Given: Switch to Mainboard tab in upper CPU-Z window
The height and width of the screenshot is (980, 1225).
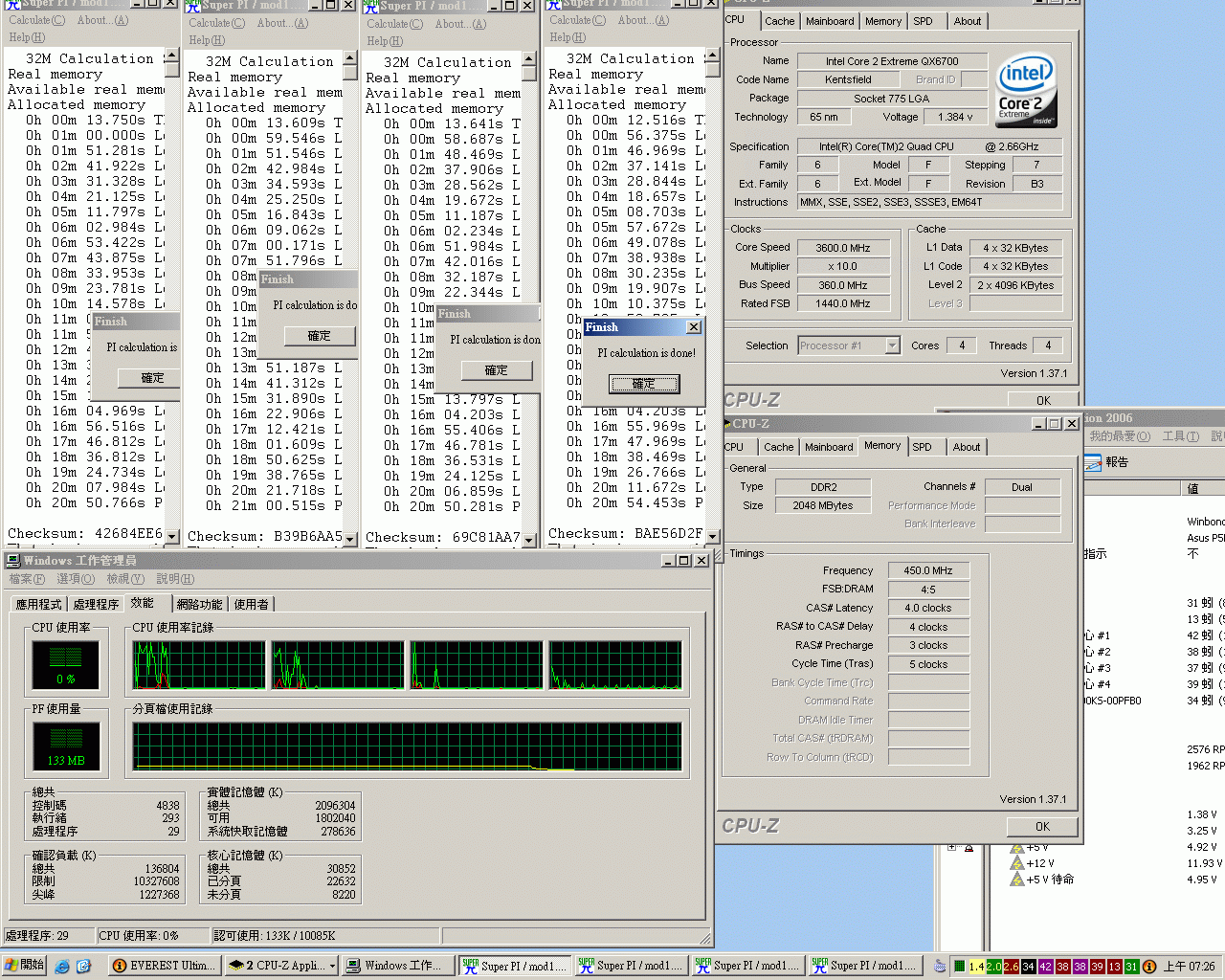Looking at the screenshot, I should 830,21.
